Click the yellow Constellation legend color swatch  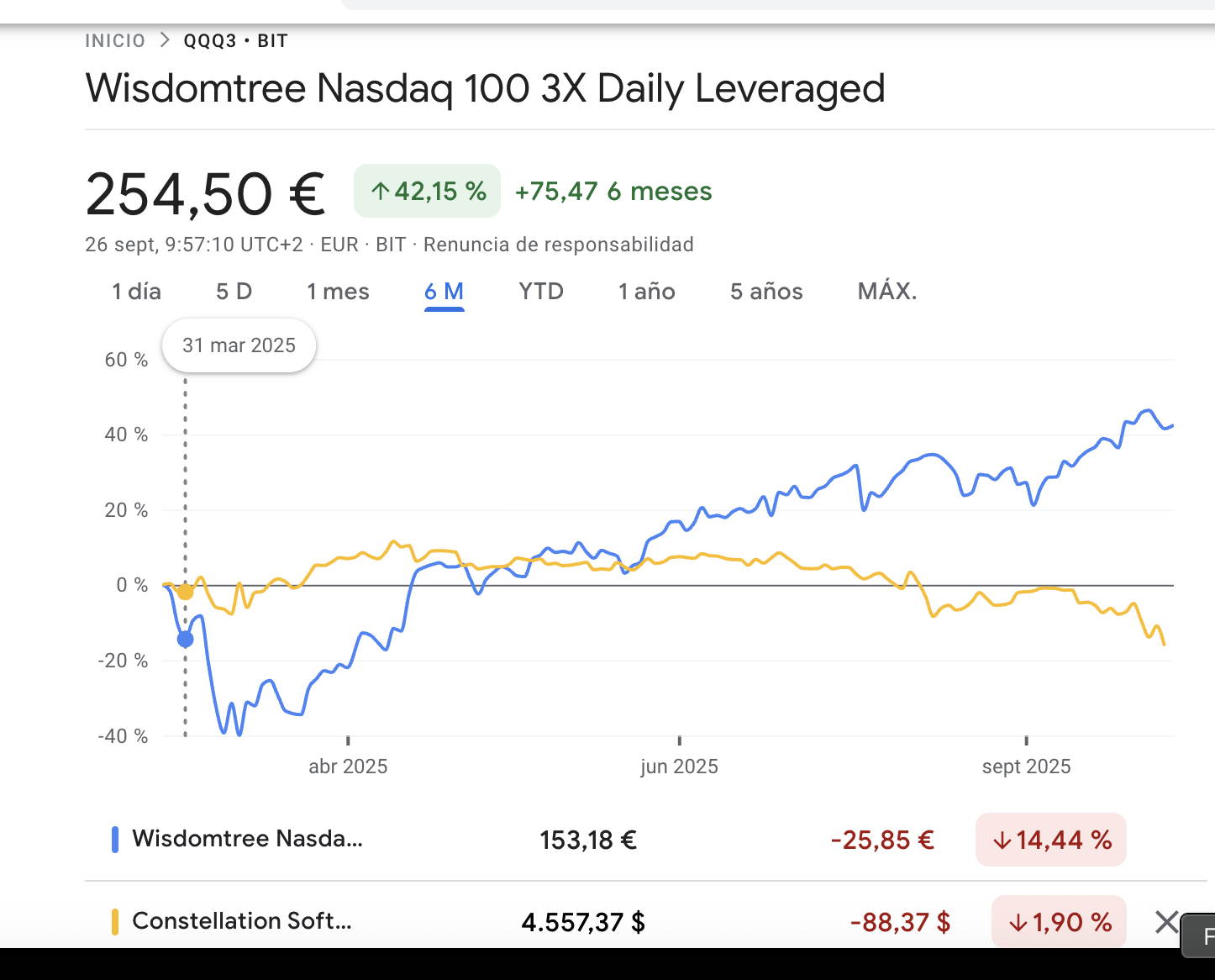pyautogui.click(x=115, y=922)
